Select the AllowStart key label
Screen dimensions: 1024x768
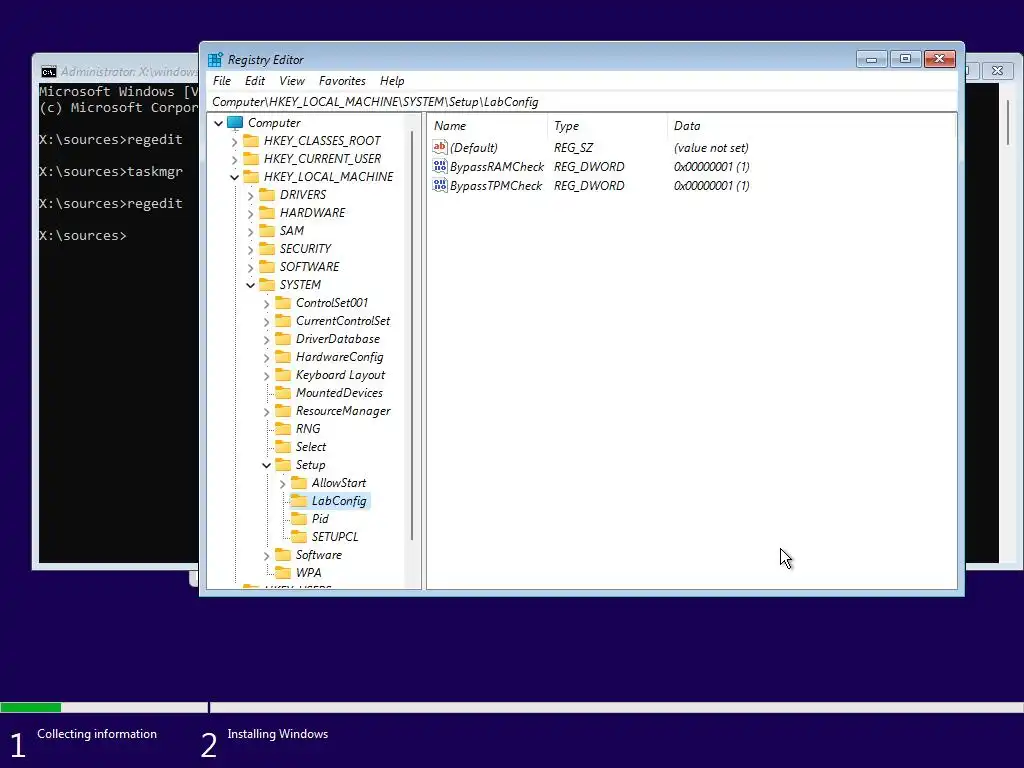[339, 483]
